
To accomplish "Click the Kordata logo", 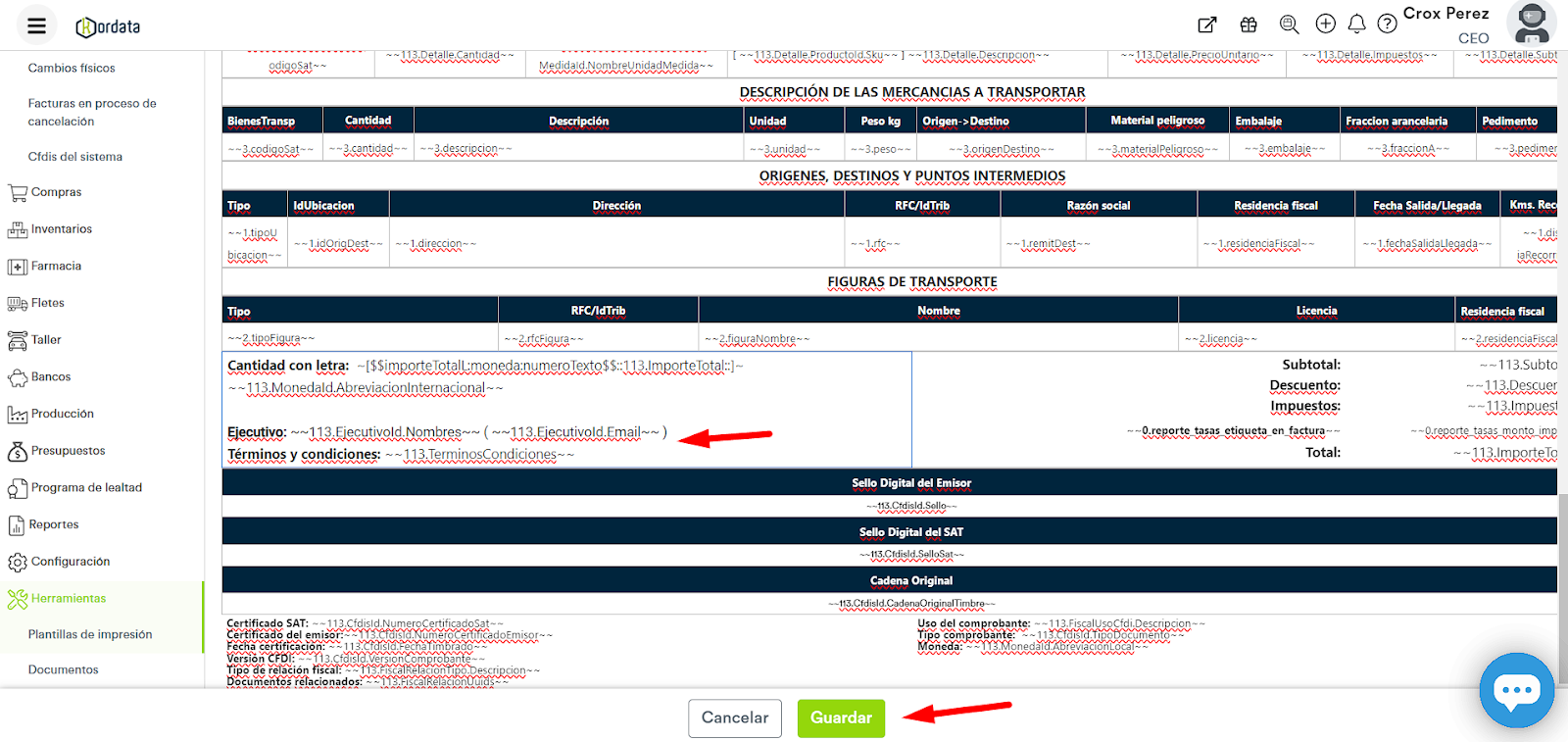I will [109, 26].
